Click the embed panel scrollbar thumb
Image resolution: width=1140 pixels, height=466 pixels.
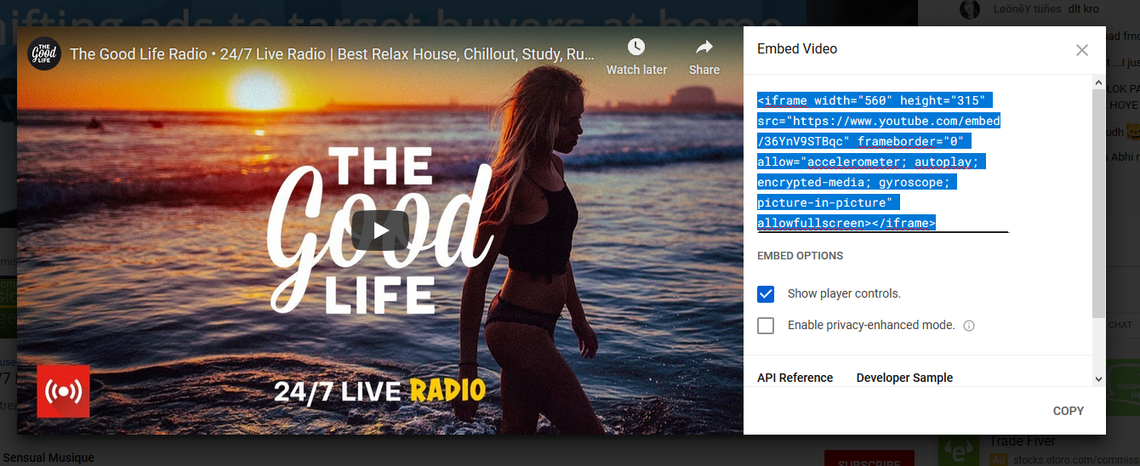[x=1098, y=204]
